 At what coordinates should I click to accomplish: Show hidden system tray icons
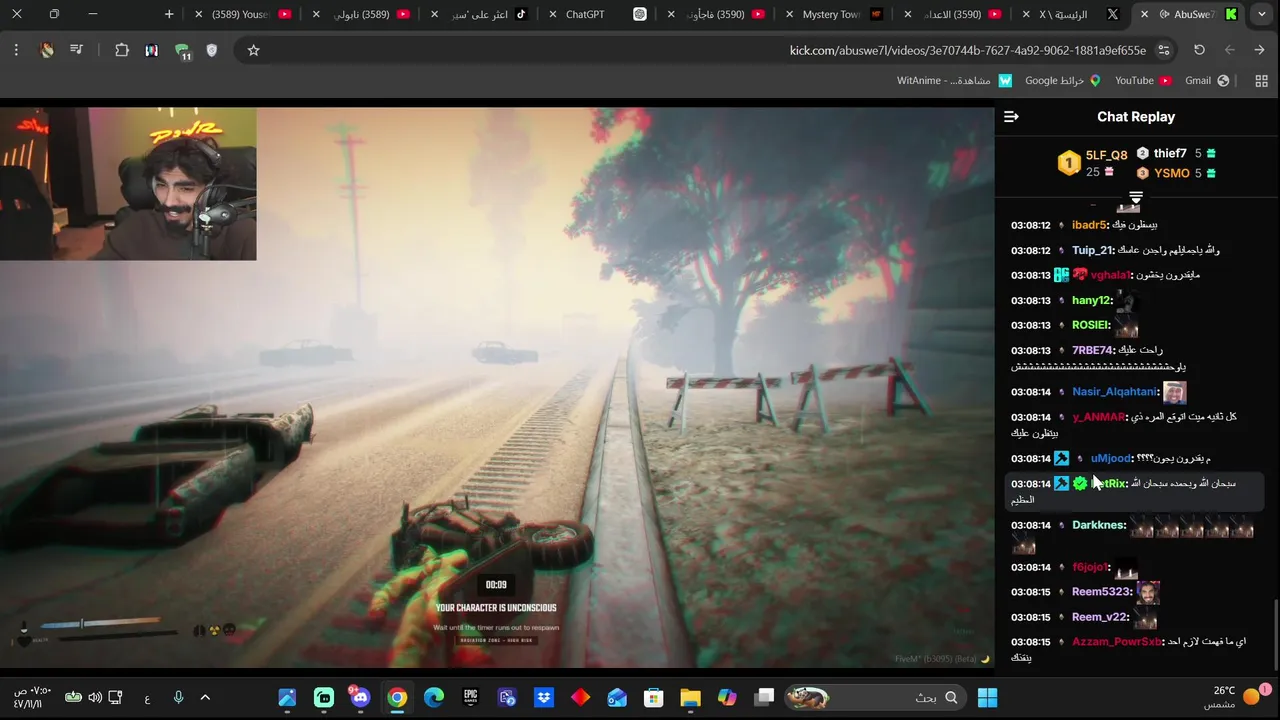point(205,697)
